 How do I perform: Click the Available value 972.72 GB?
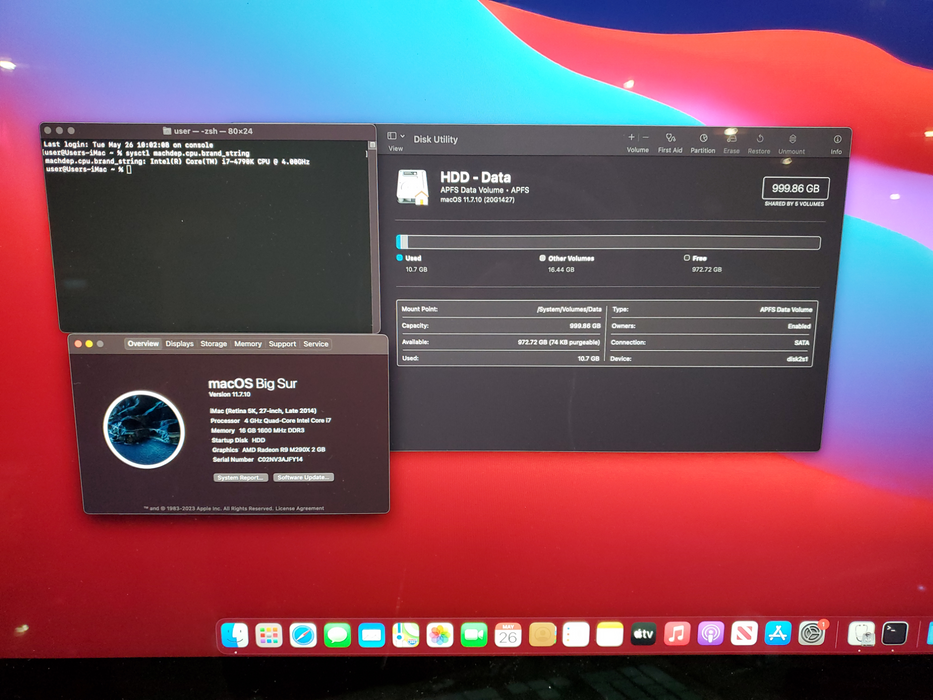click(x=559, y=342)
